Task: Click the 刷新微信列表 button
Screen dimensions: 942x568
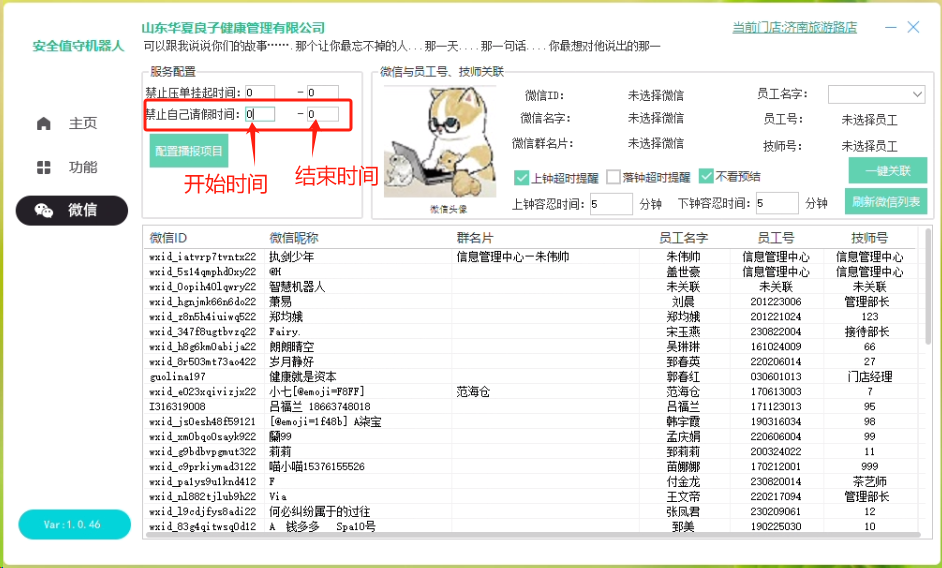Action: coord(887,201)
